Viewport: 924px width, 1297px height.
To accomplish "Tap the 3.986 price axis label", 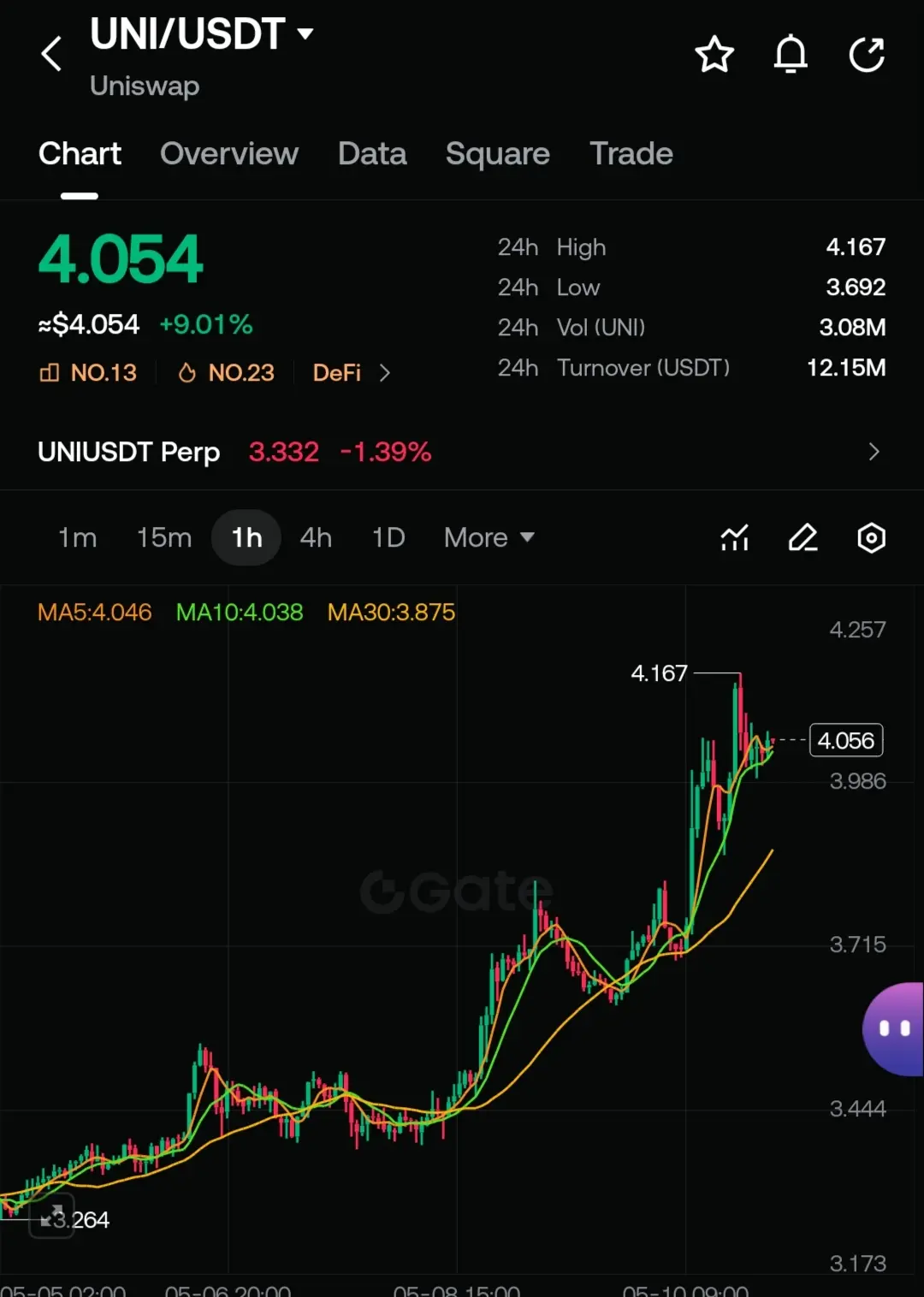I will tap(857, 781).
